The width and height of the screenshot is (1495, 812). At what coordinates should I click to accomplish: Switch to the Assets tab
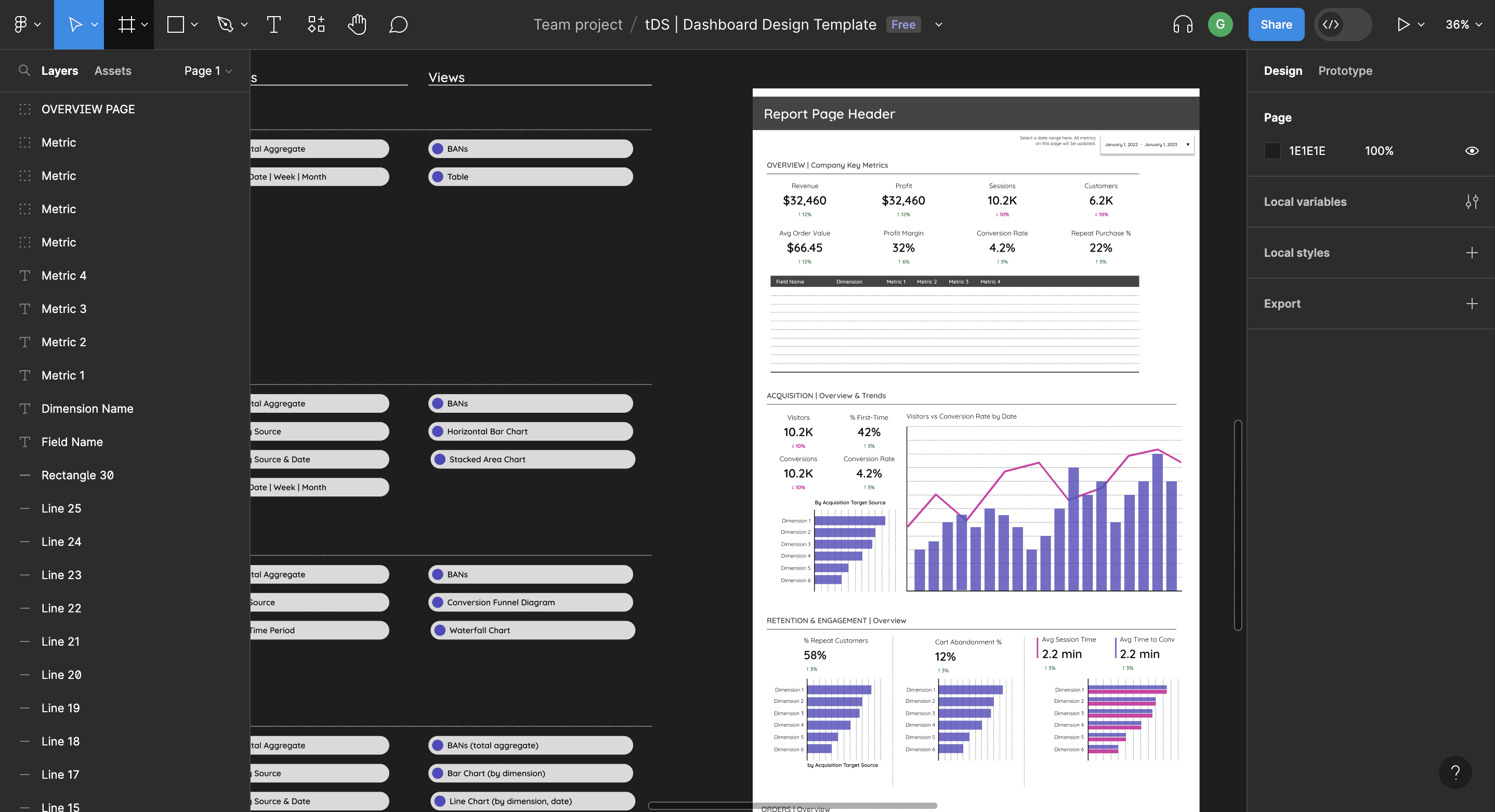[x=113, y=71]
